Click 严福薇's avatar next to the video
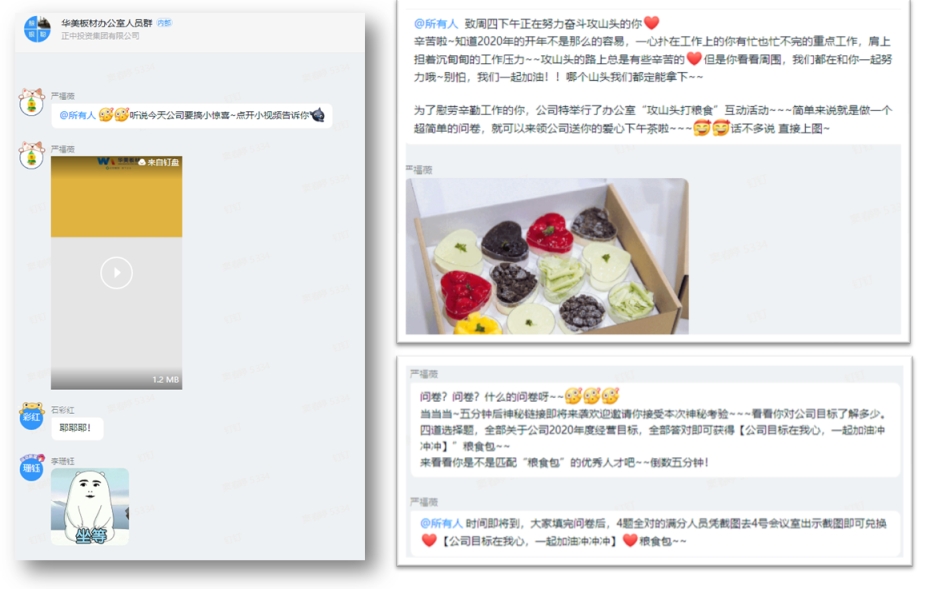 [31, 156]
